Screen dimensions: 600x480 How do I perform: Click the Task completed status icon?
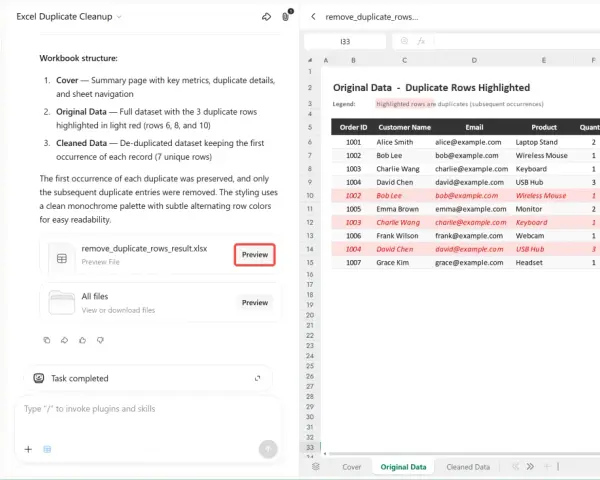pyautogui.click(x=39, y=378)
